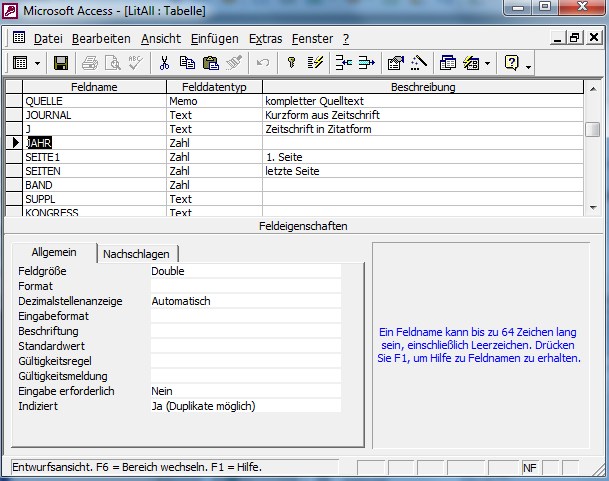This screenshot has width=609, height=481.
Task: Click the Feldname column header
Action: (94, 87)
